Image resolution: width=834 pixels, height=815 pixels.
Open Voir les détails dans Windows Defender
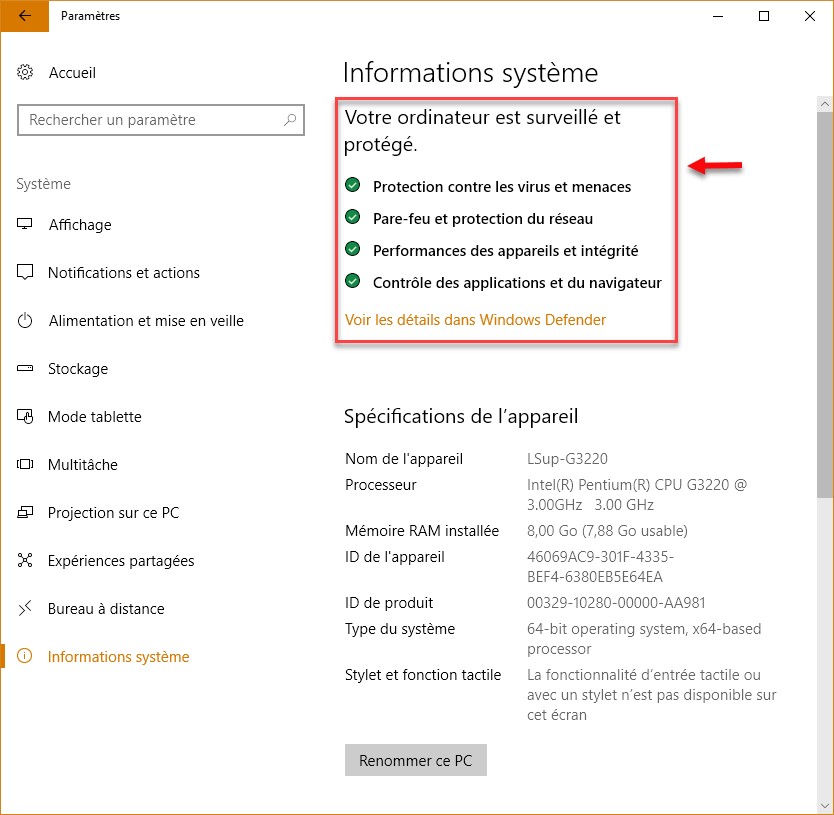(475, 320)
